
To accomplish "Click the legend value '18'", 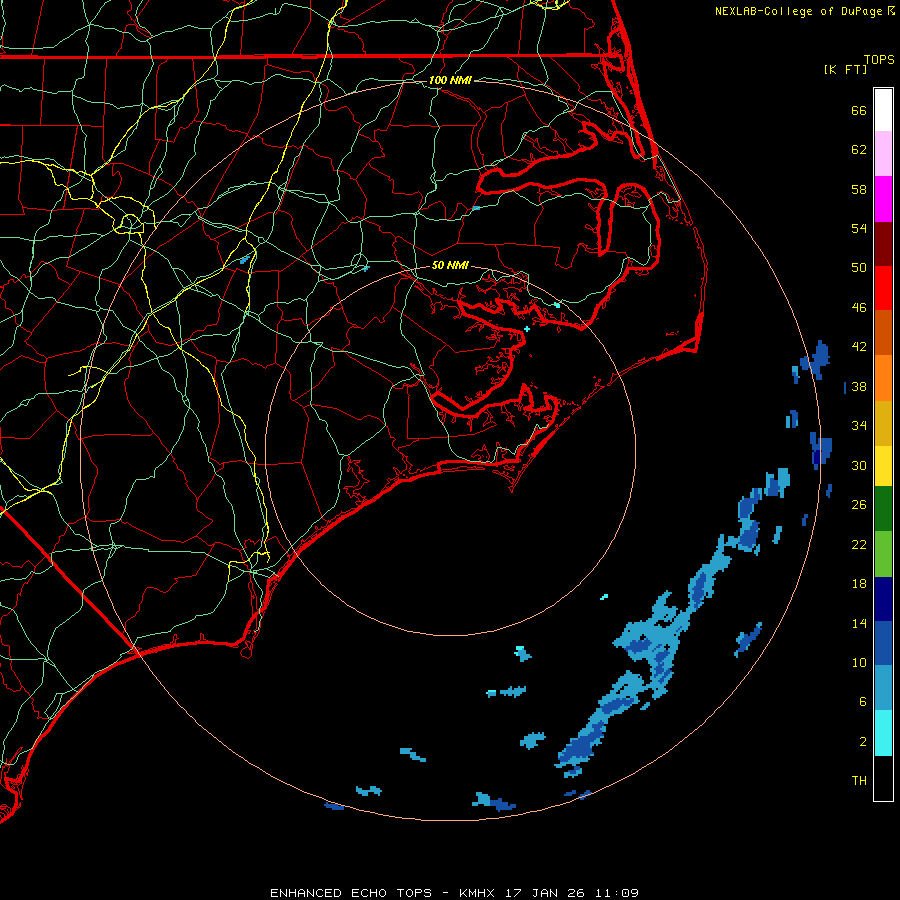I will coord(859,584).
